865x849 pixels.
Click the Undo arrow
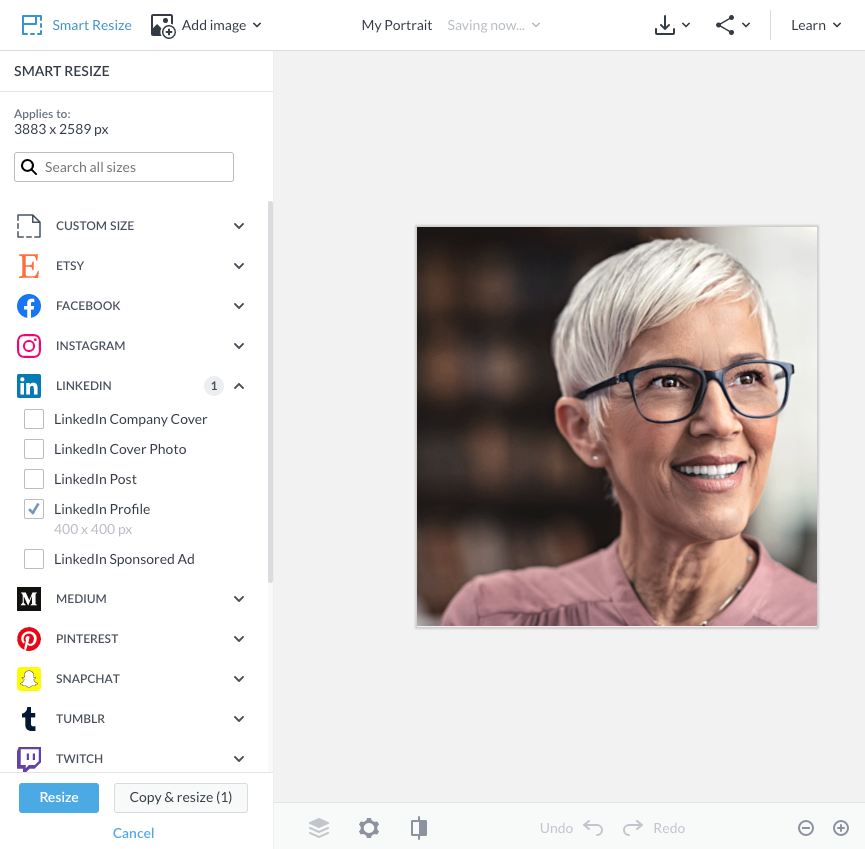(x=594, y=827)
